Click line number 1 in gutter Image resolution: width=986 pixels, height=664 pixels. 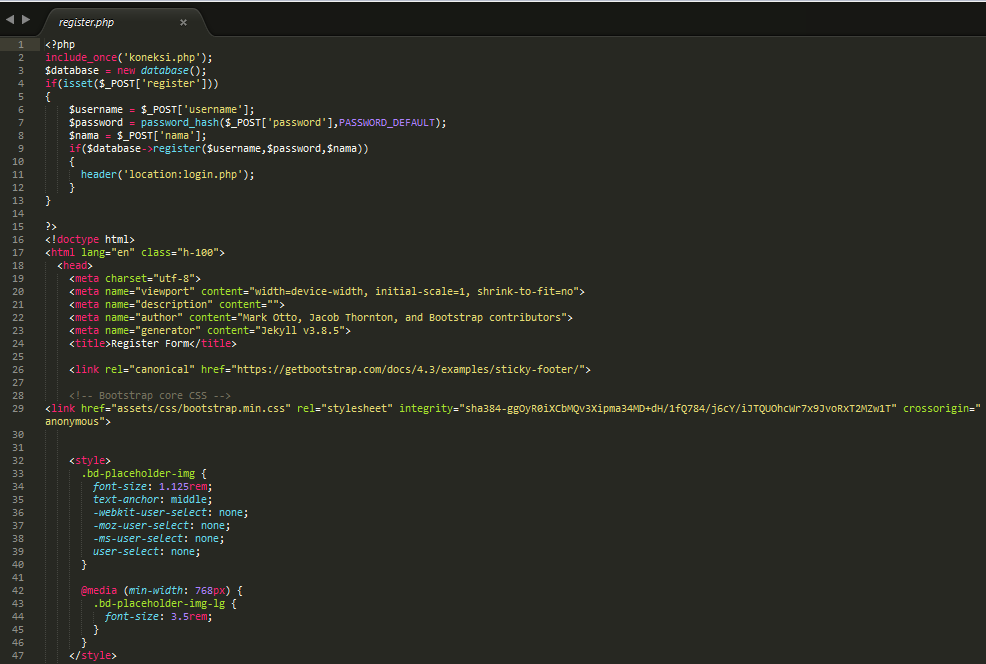pyautogui.click(x=21, y=45)
